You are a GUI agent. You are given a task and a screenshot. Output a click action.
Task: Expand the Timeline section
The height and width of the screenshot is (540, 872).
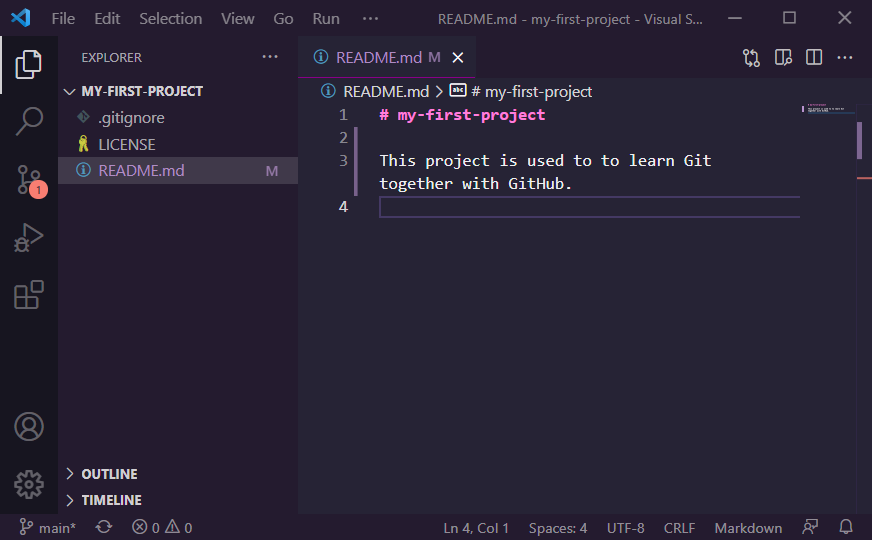111,500
